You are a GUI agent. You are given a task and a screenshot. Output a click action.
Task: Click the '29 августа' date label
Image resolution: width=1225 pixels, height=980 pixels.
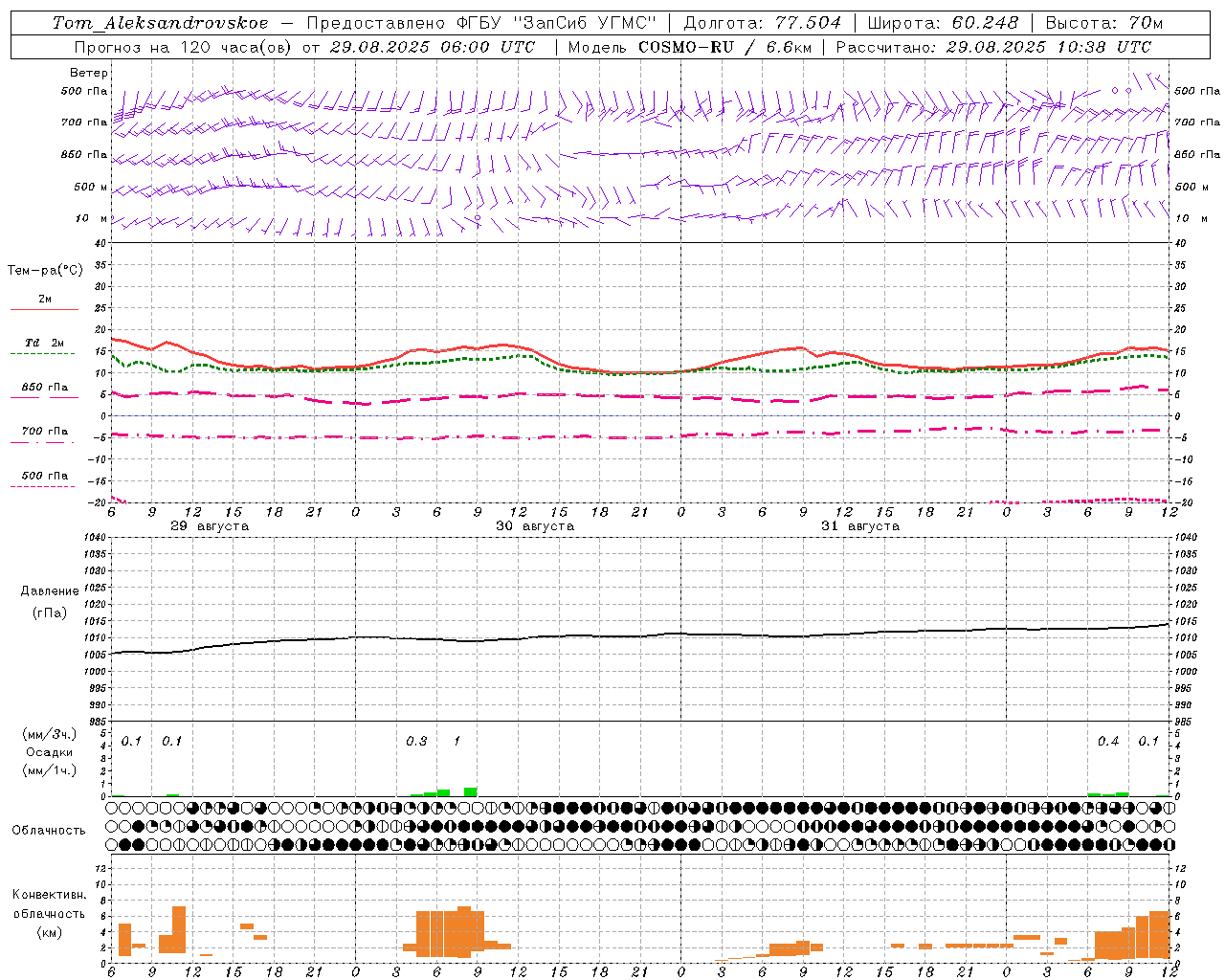click(210, 526)
